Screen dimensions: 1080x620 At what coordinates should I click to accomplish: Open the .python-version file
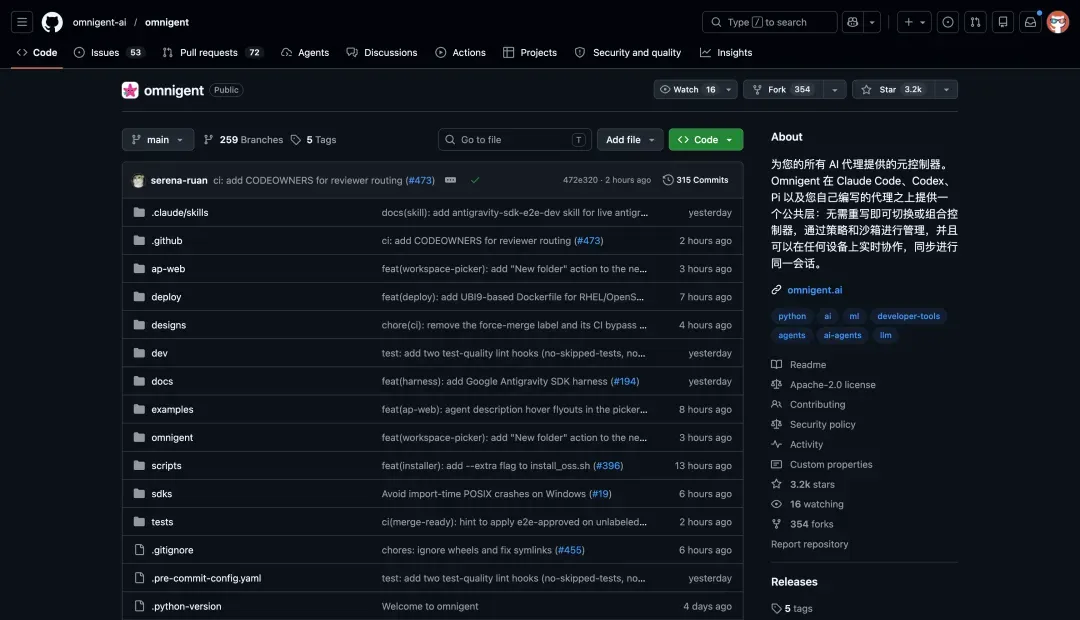[186, 606]
